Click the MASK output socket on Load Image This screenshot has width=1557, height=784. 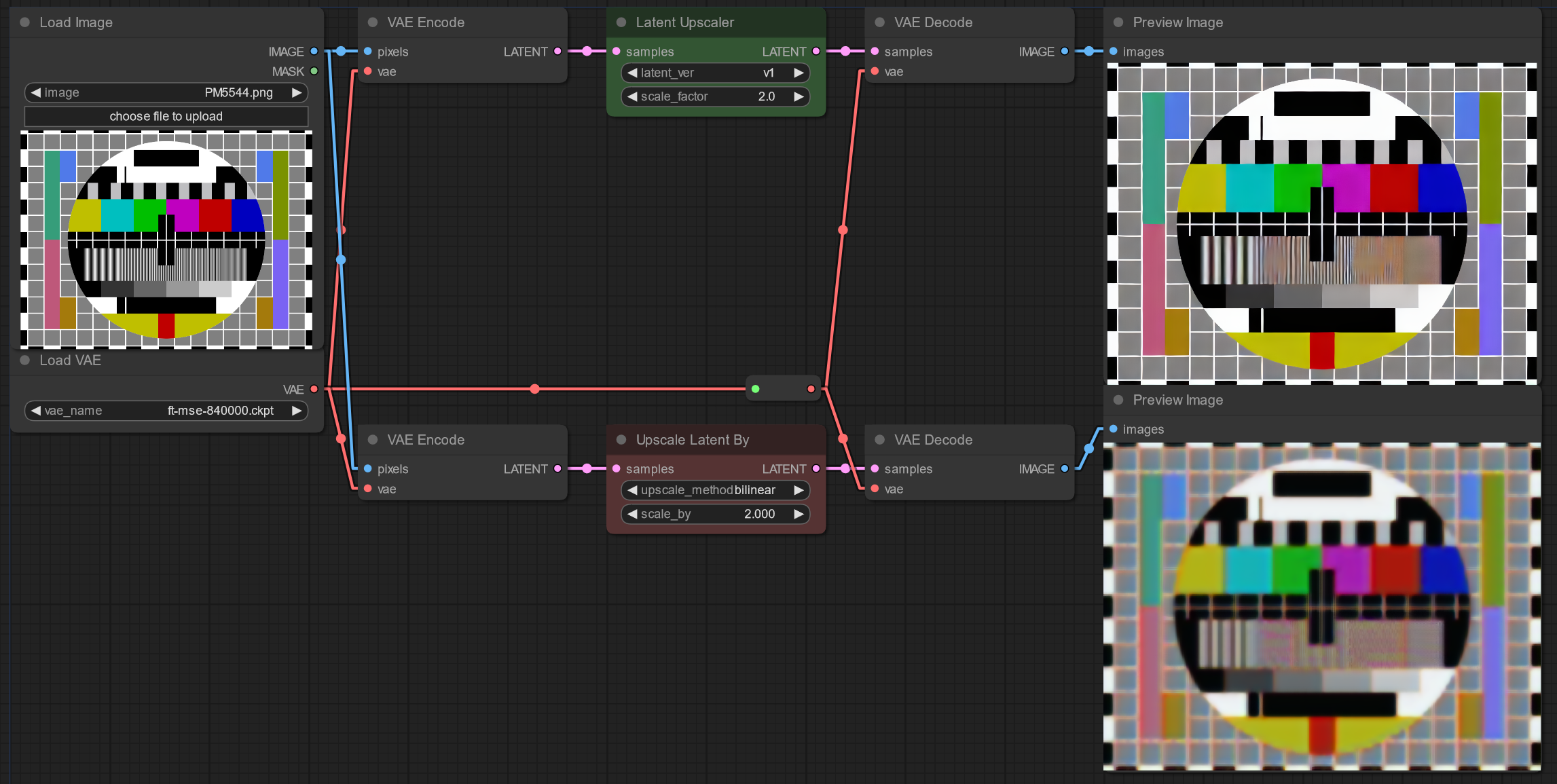313,71
